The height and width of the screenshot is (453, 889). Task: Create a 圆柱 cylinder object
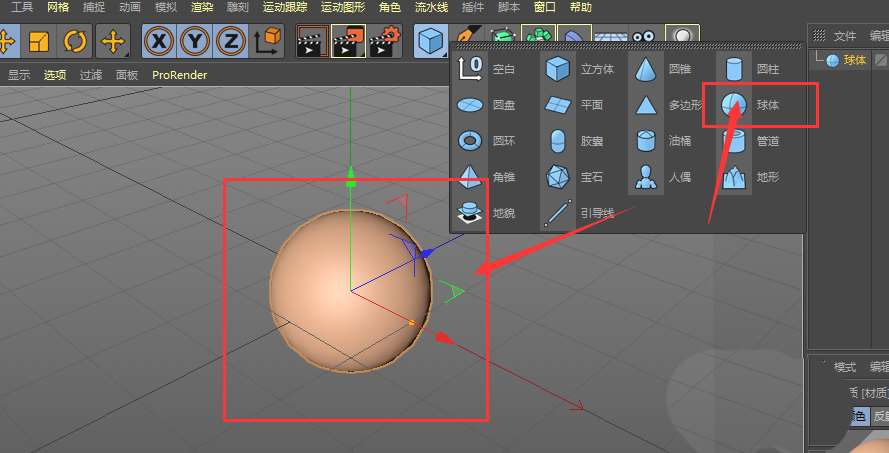[735, 69]
